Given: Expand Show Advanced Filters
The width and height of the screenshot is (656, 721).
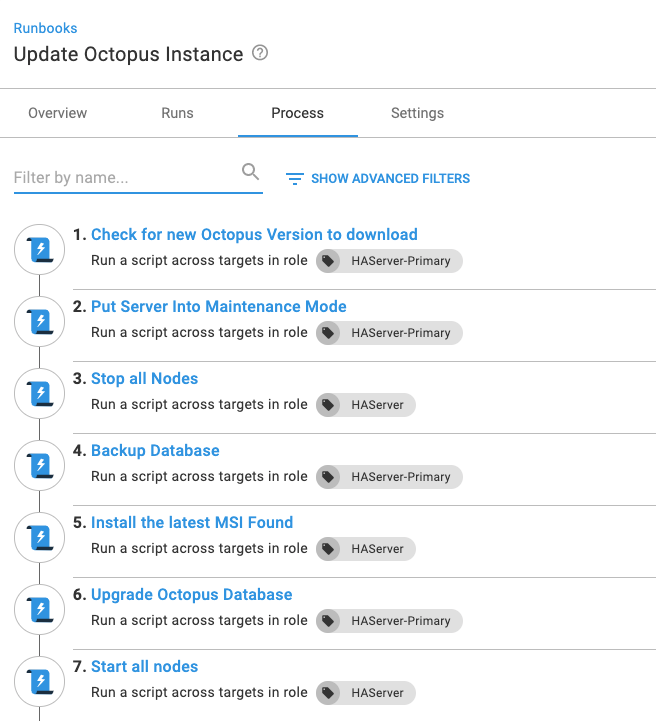Looking at the screenshot, I should [x=390, y=179].
